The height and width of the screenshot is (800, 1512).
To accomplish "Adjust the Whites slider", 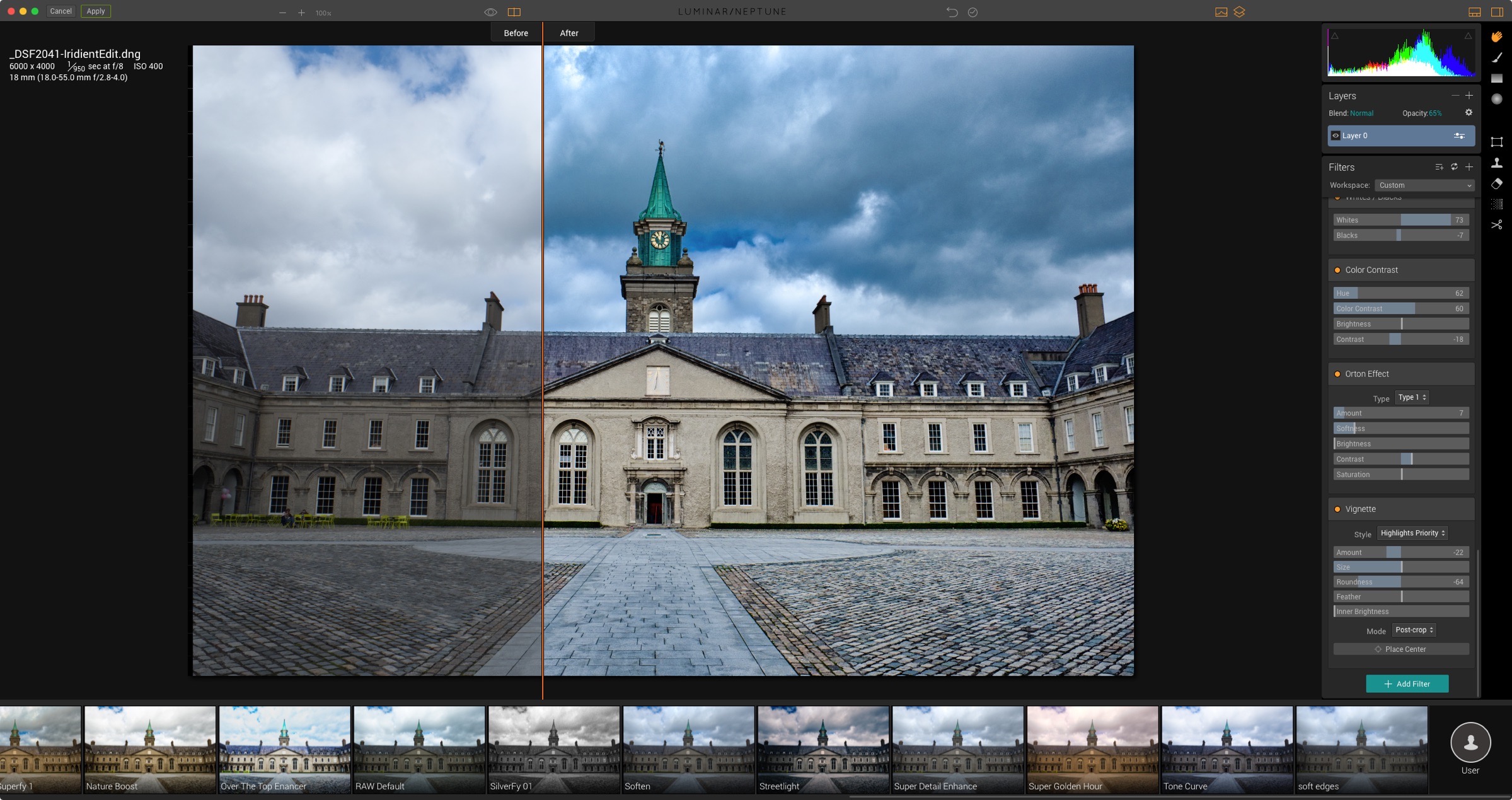I will click(x=1400, y=220).
